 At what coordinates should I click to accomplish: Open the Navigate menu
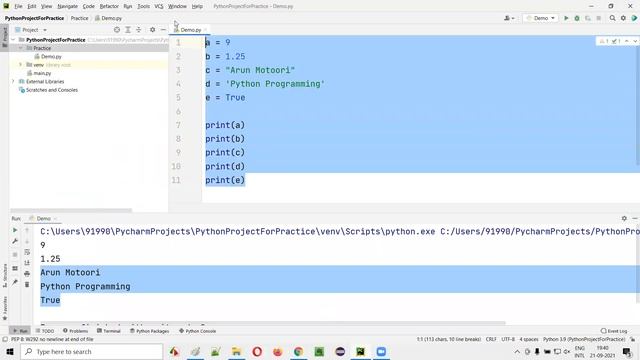pyautogui.click(x=67, y=7)
